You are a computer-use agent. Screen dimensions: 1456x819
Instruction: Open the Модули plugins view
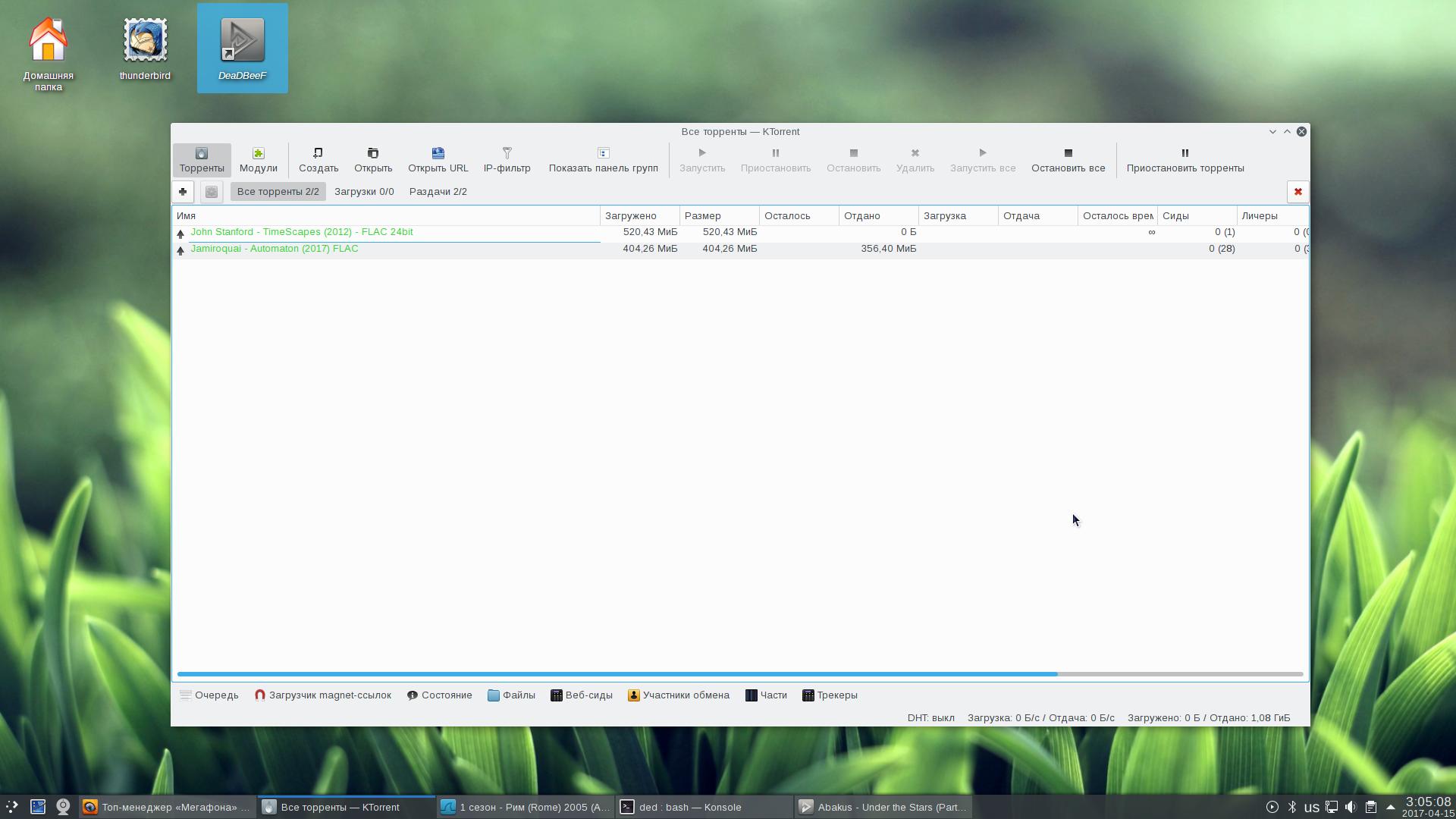pos(259,160)
